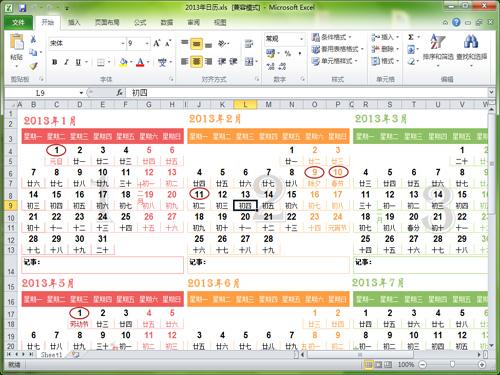Click the Paste icon in the clipboard group

[17, 42]
